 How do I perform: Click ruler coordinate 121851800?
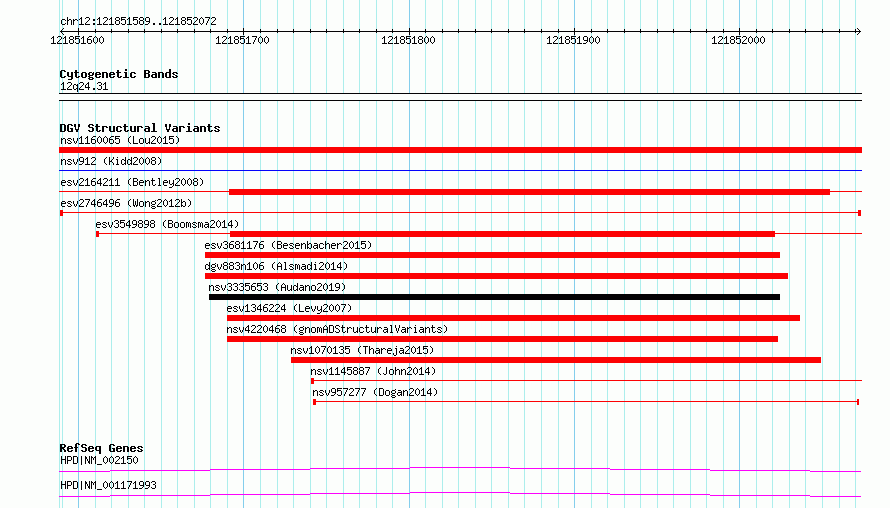click(408, 40)
